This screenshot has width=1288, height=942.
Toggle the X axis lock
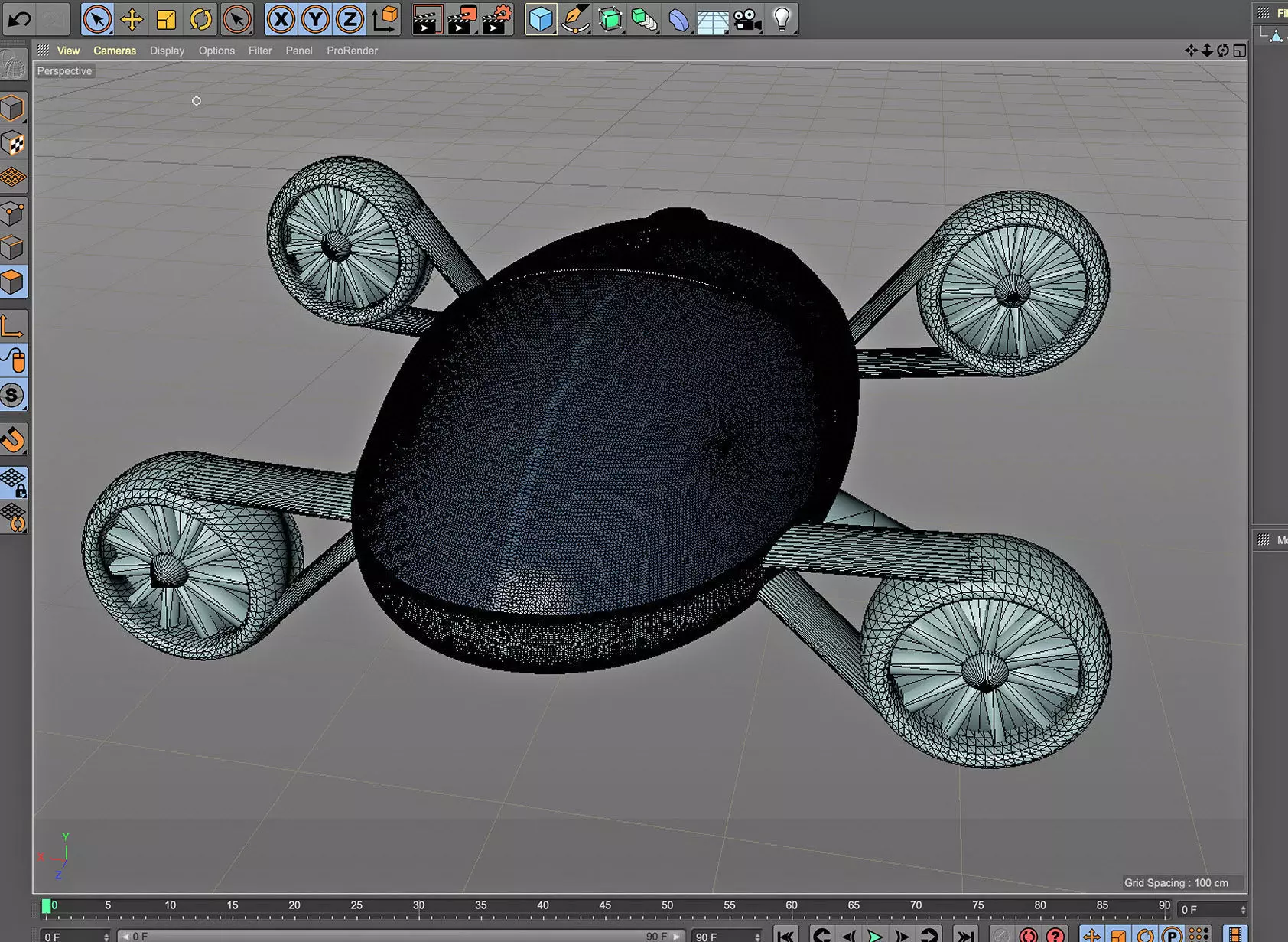(x=281, y=19)
